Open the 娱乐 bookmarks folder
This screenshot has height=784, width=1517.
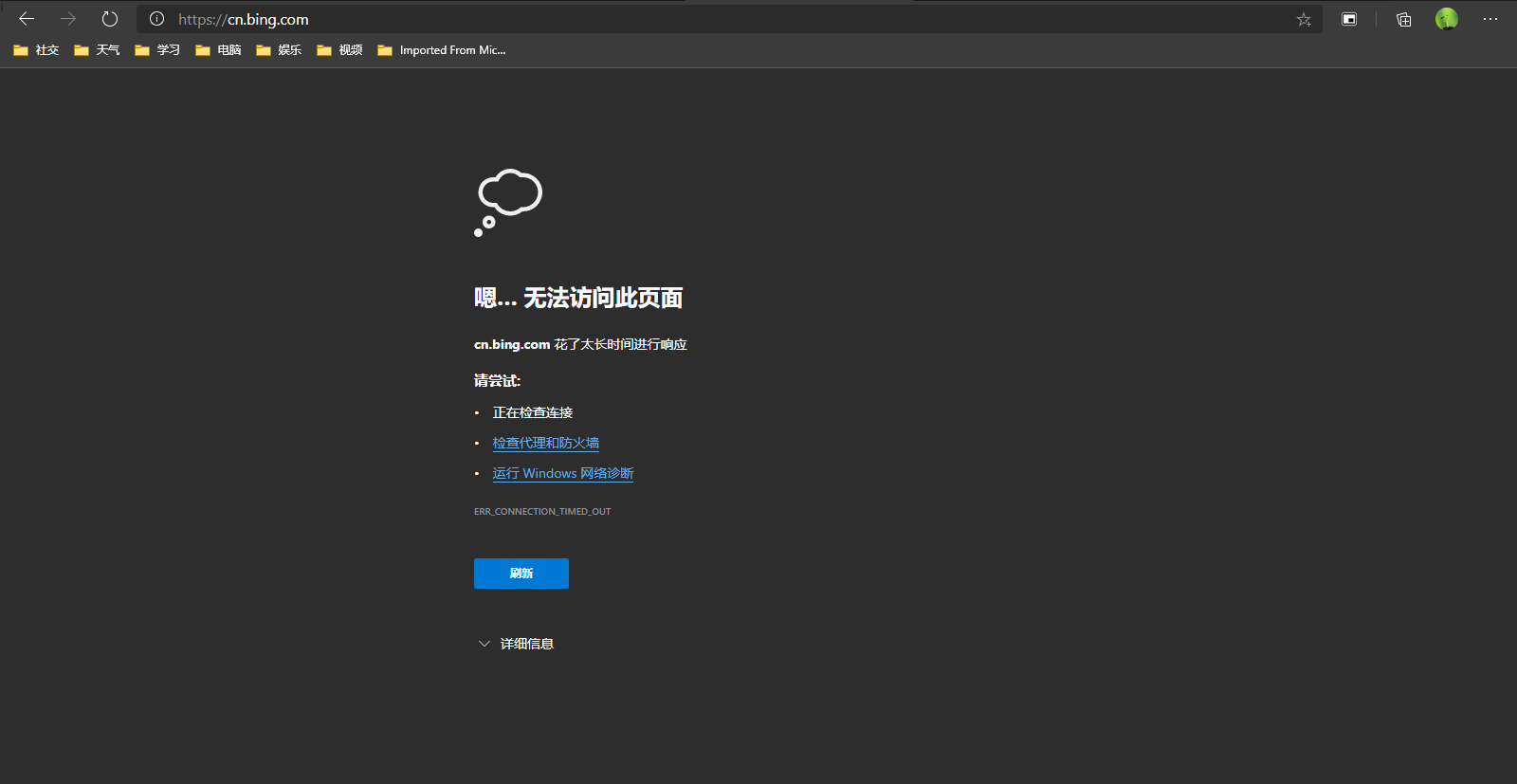tap(279, 50)
